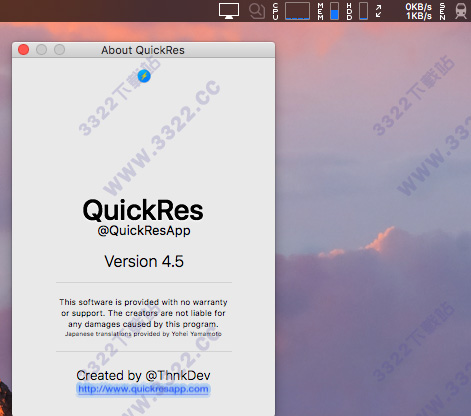Open the SEN sensors menu bar item
471x416 pixels.
(x=442, y=11)
